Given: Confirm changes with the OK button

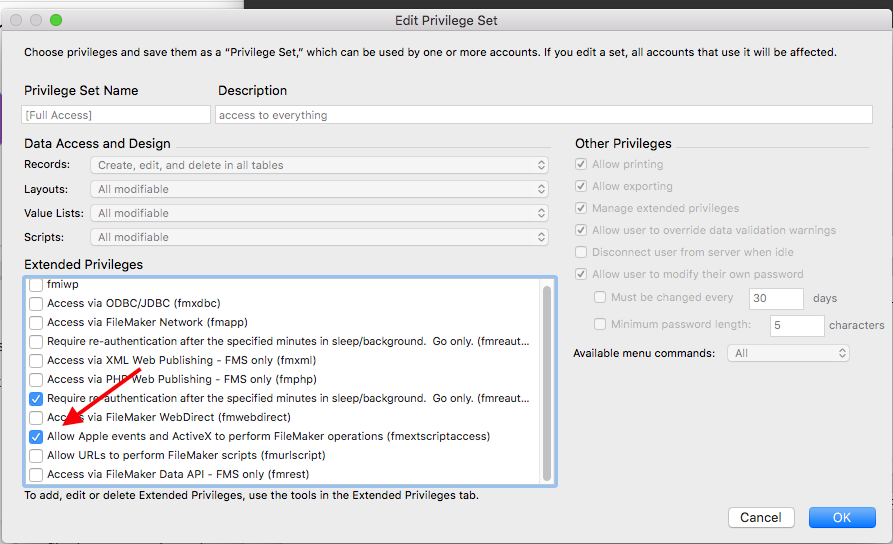Looking at the screenshot, I should point(842,517).
